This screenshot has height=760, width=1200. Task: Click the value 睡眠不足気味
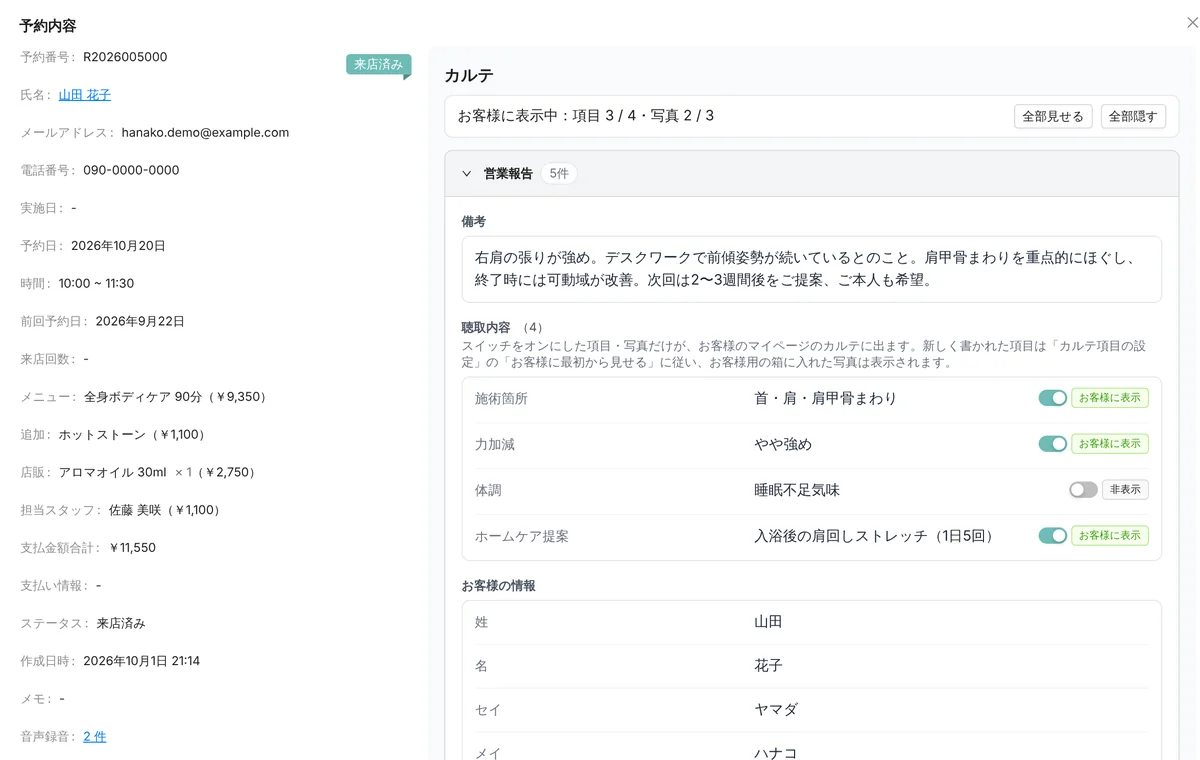(797, 490)
